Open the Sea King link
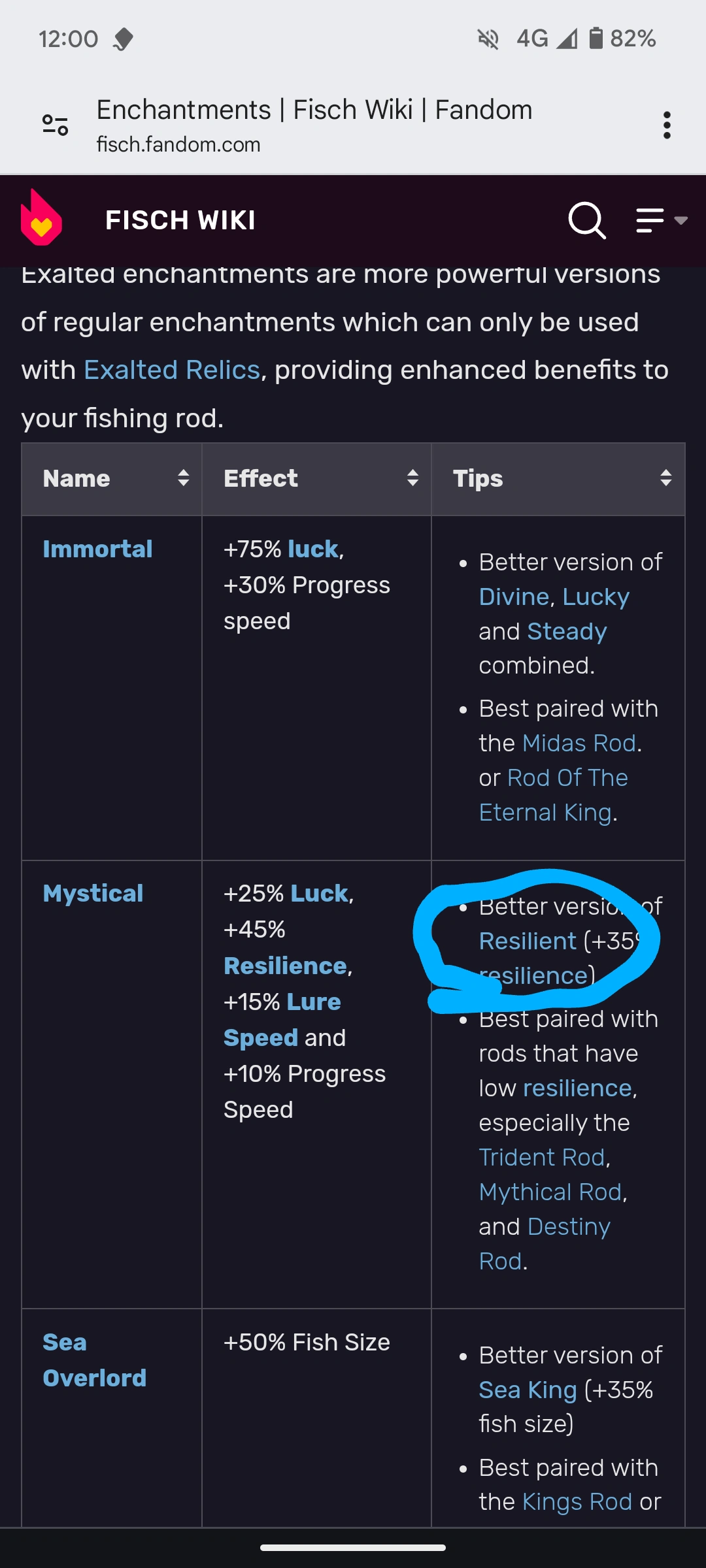 pyautogui.click(x=528, y=1390)
